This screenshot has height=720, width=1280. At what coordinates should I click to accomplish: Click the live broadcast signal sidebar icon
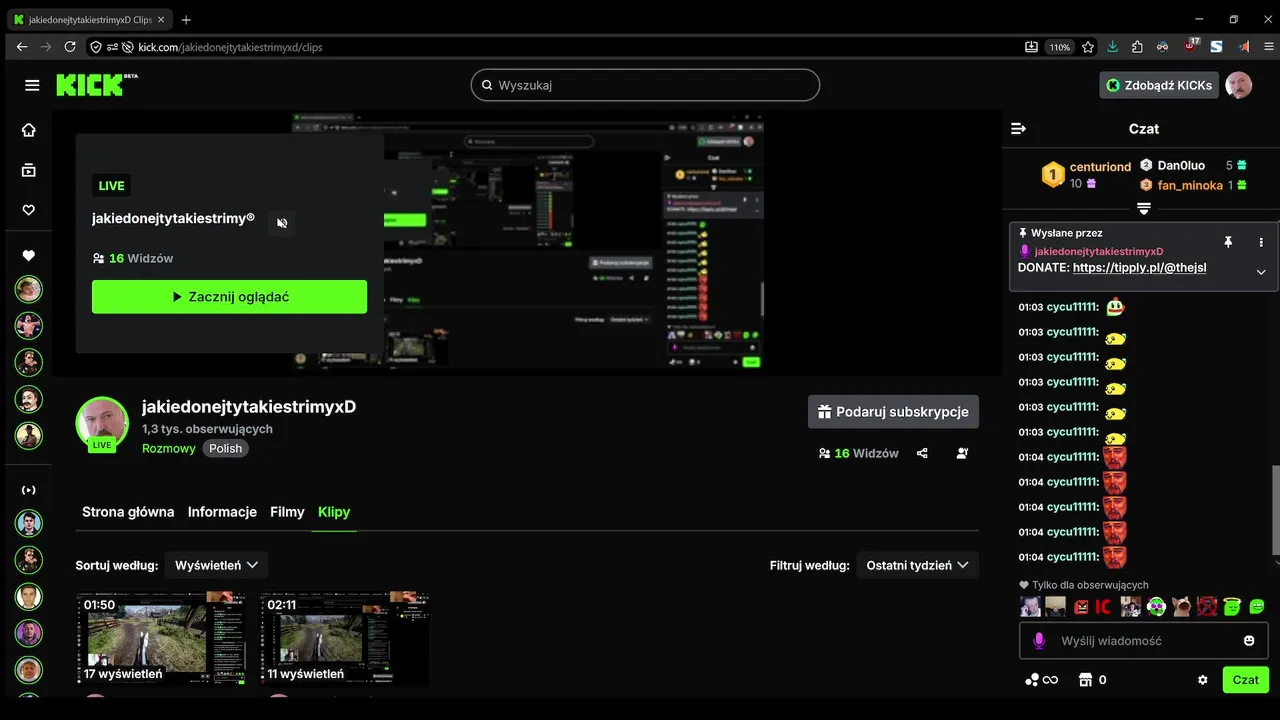[28, 490]
